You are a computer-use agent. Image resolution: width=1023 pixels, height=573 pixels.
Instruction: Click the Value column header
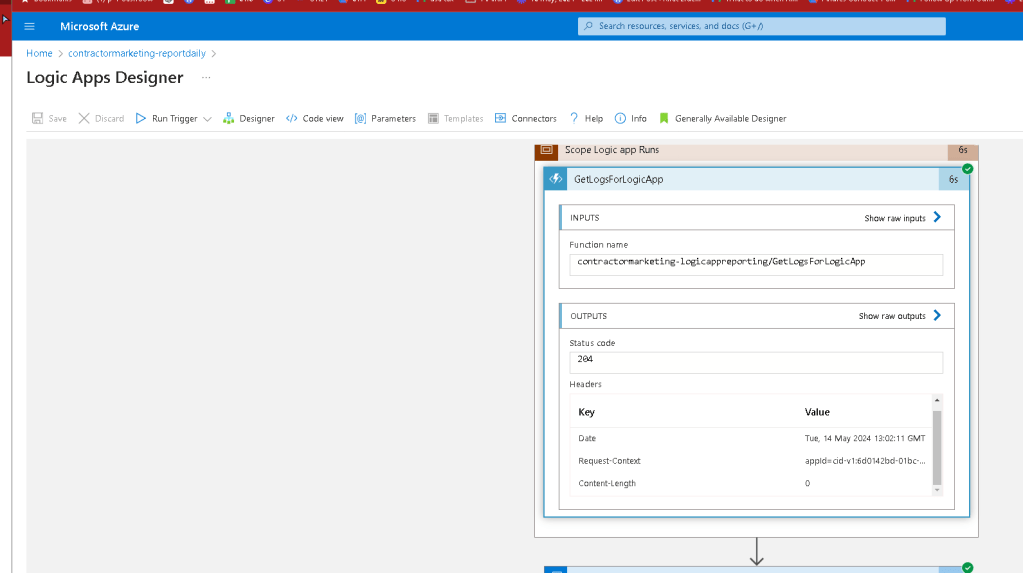817,412
